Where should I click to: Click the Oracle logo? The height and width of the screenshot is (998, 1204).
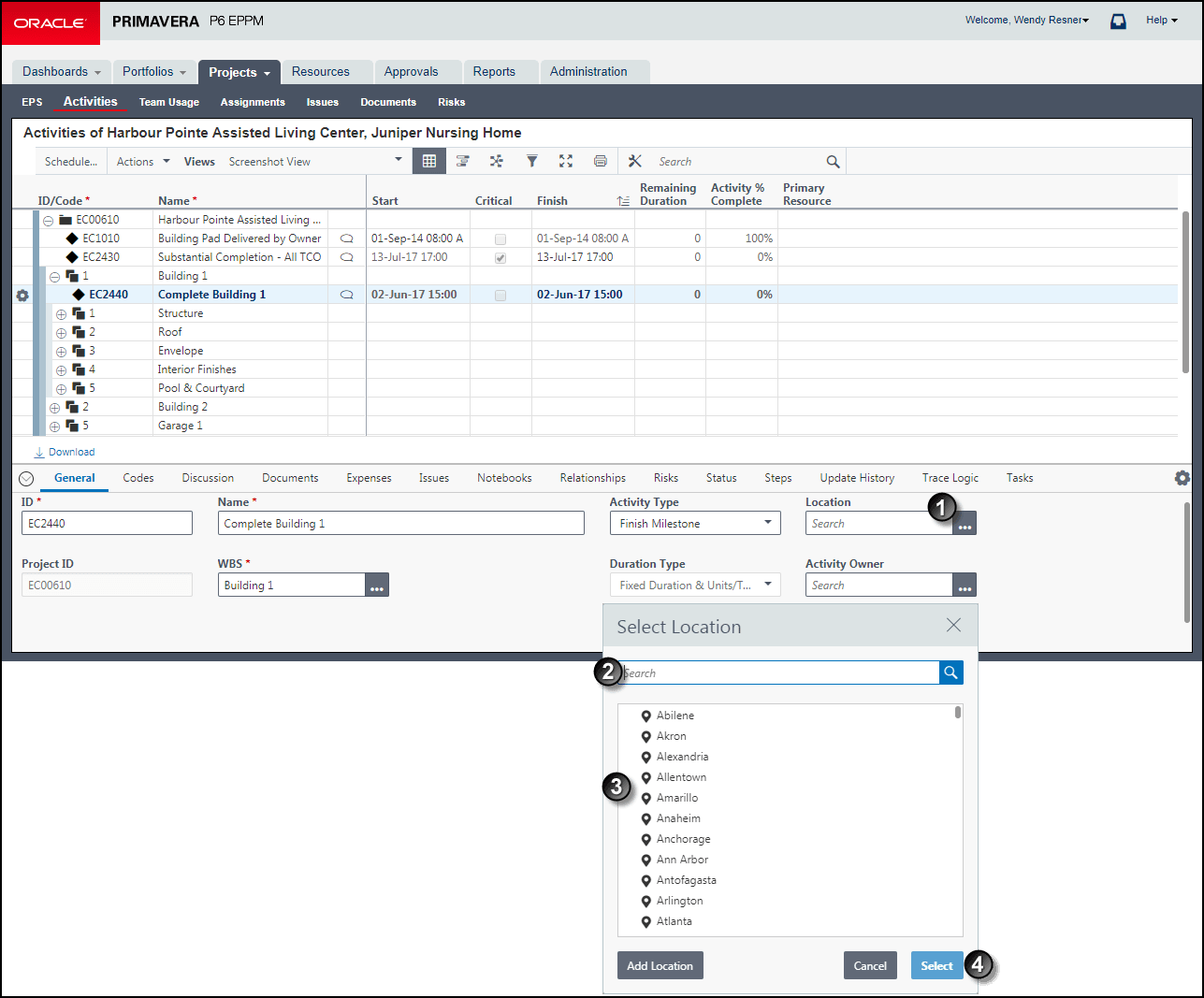(x=50, y=22)
